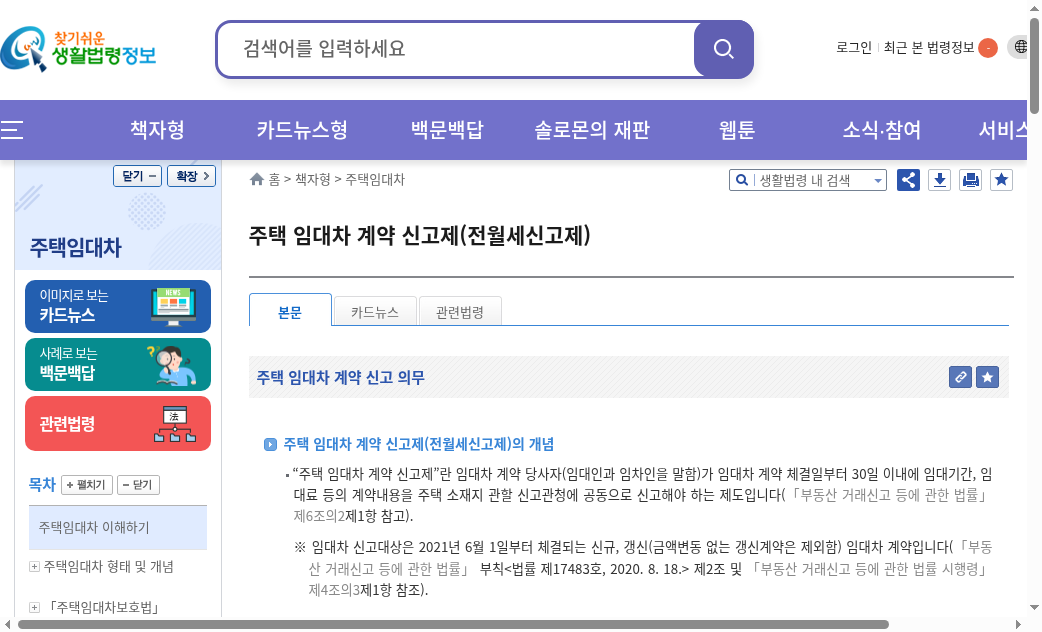Image resolution: width=1042 pixels, height=632 pixels.
Task: Expand 「주택임대차보호법」 tree item
Action: (x=34, y=607)
